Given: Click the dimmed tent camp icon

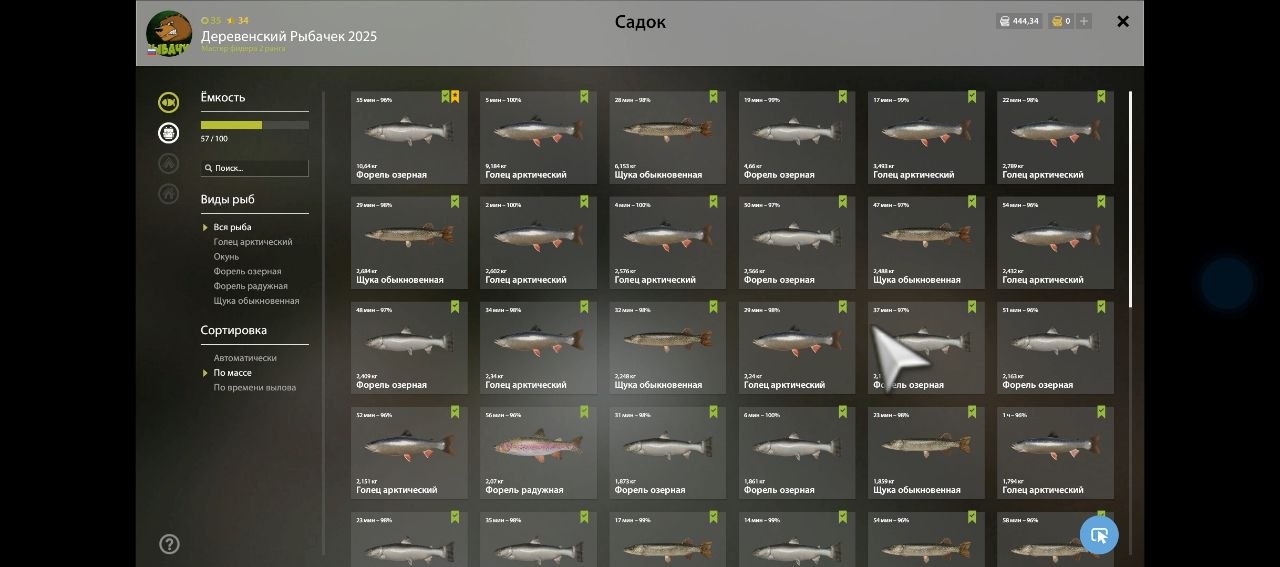Looking at the screenshot, I should pos(168,163).
